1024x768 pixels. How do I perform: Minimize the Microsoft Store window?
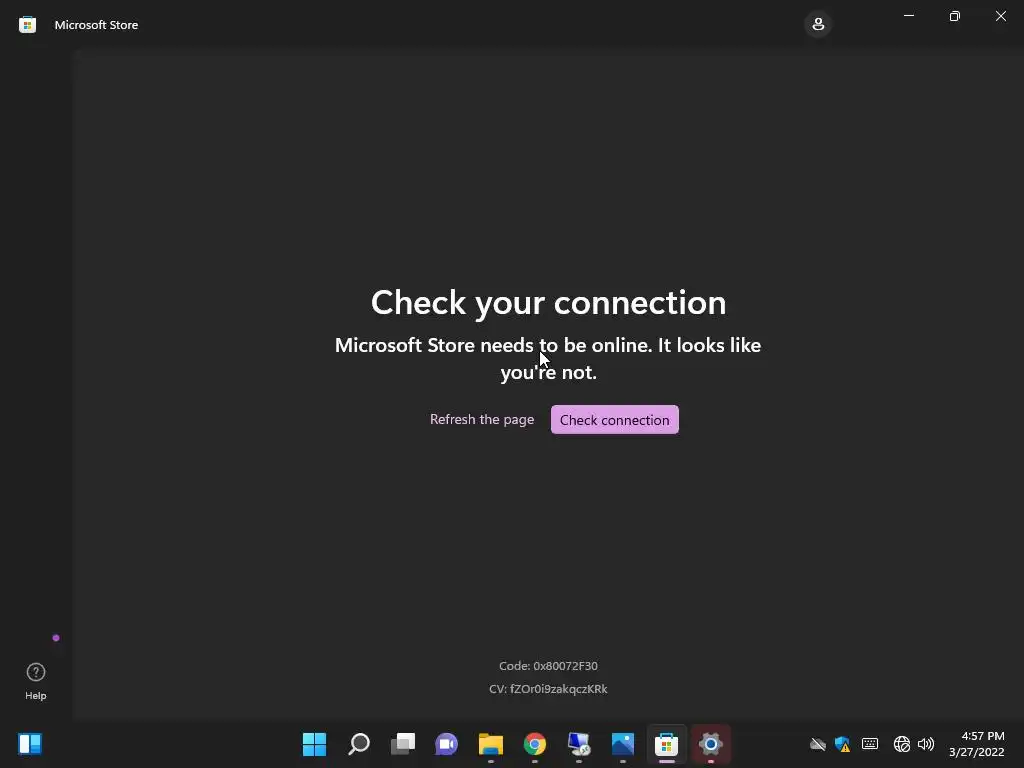(x=909, y=16)
